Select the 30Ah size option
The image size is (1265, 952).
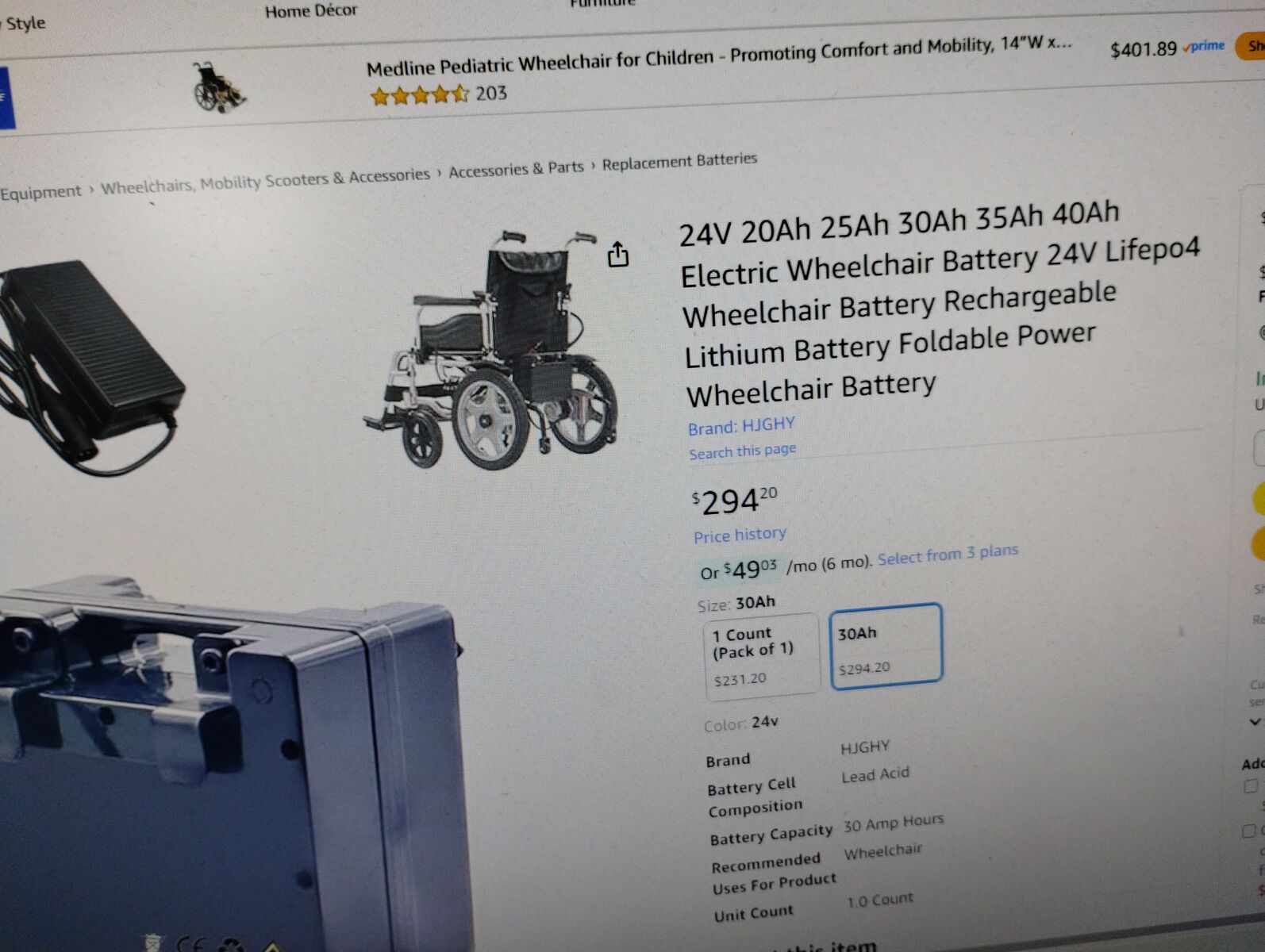[x=886, y=643]
